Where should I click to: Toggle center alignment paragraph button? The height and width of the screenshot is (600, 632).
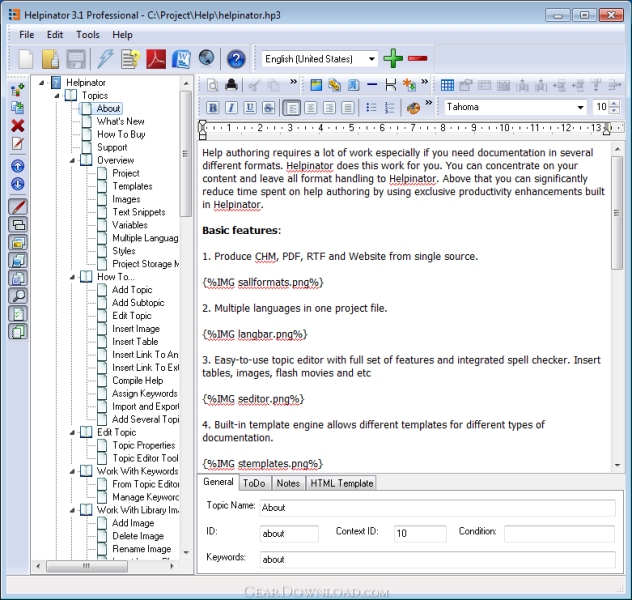click(310, 108)
